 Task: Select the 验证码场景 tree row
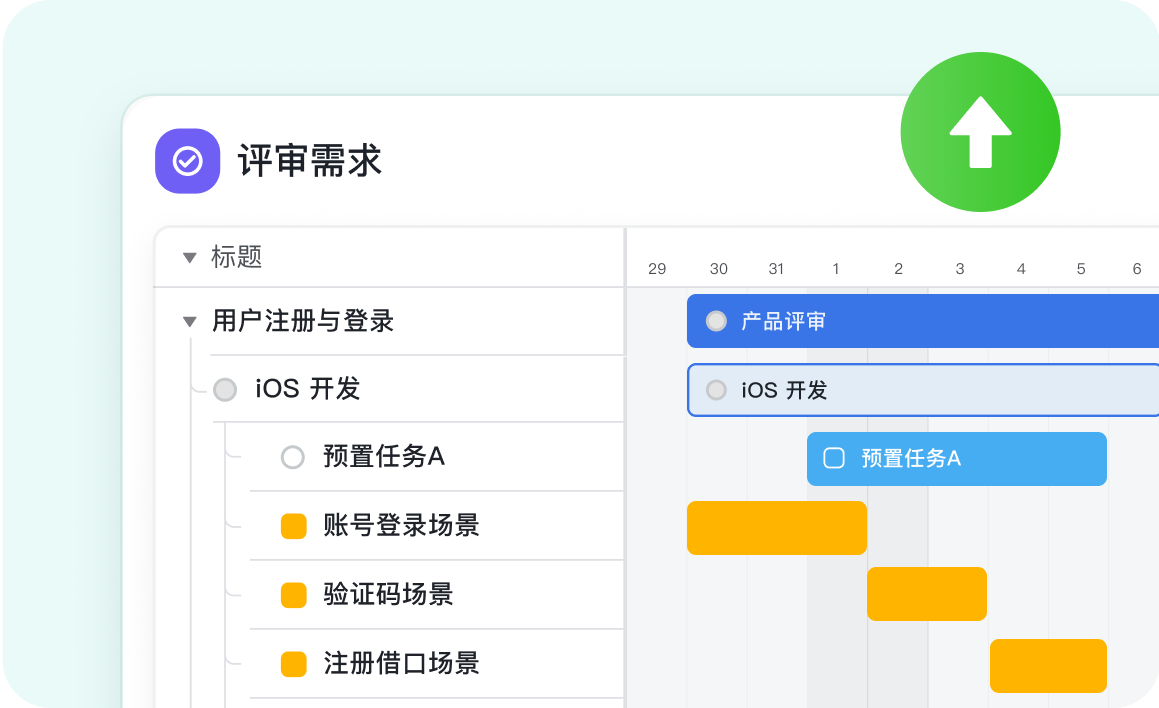coord(388,594)
